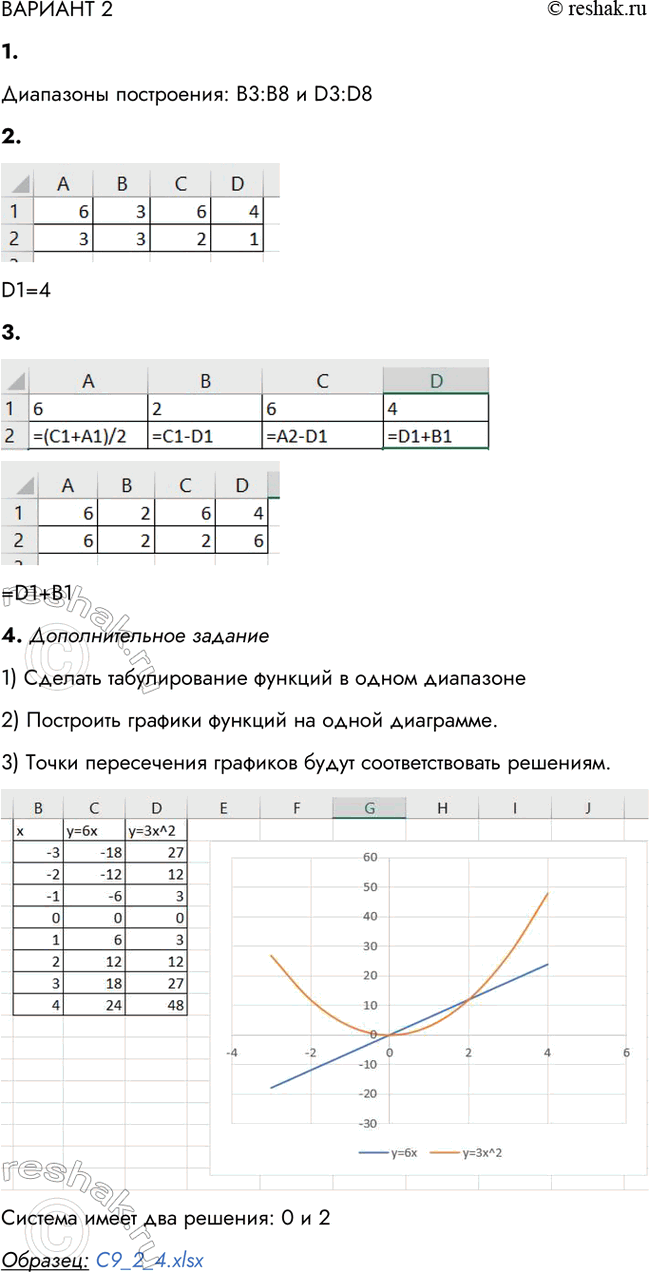
Task: Click the -4 label on chart horizontal axis
Action: click(232, 1052)
